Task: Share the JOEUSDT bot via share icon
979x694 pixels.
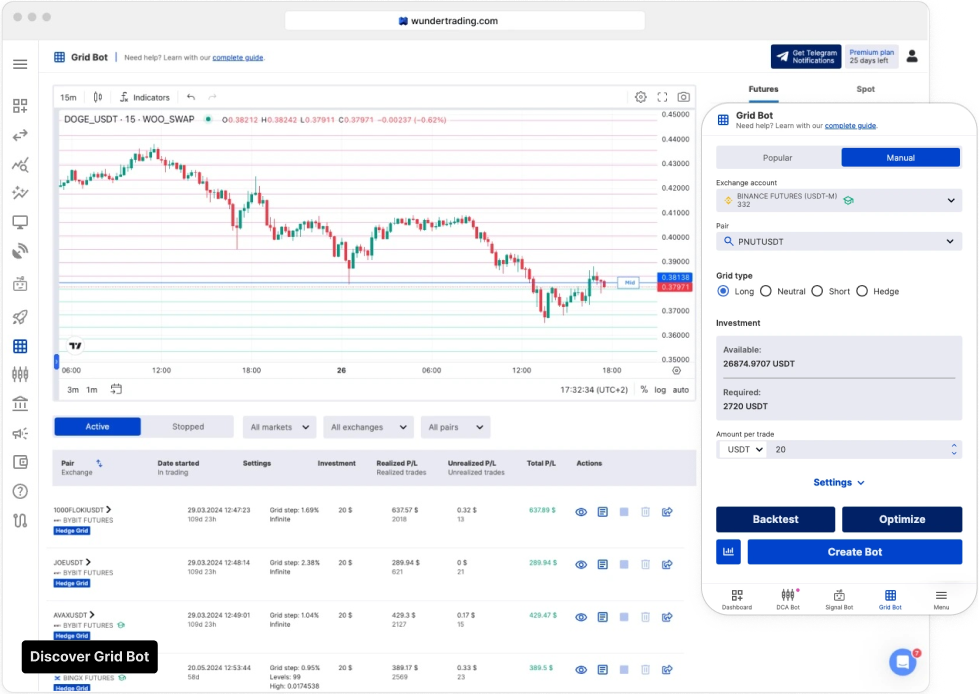Action: coord(667,564)
